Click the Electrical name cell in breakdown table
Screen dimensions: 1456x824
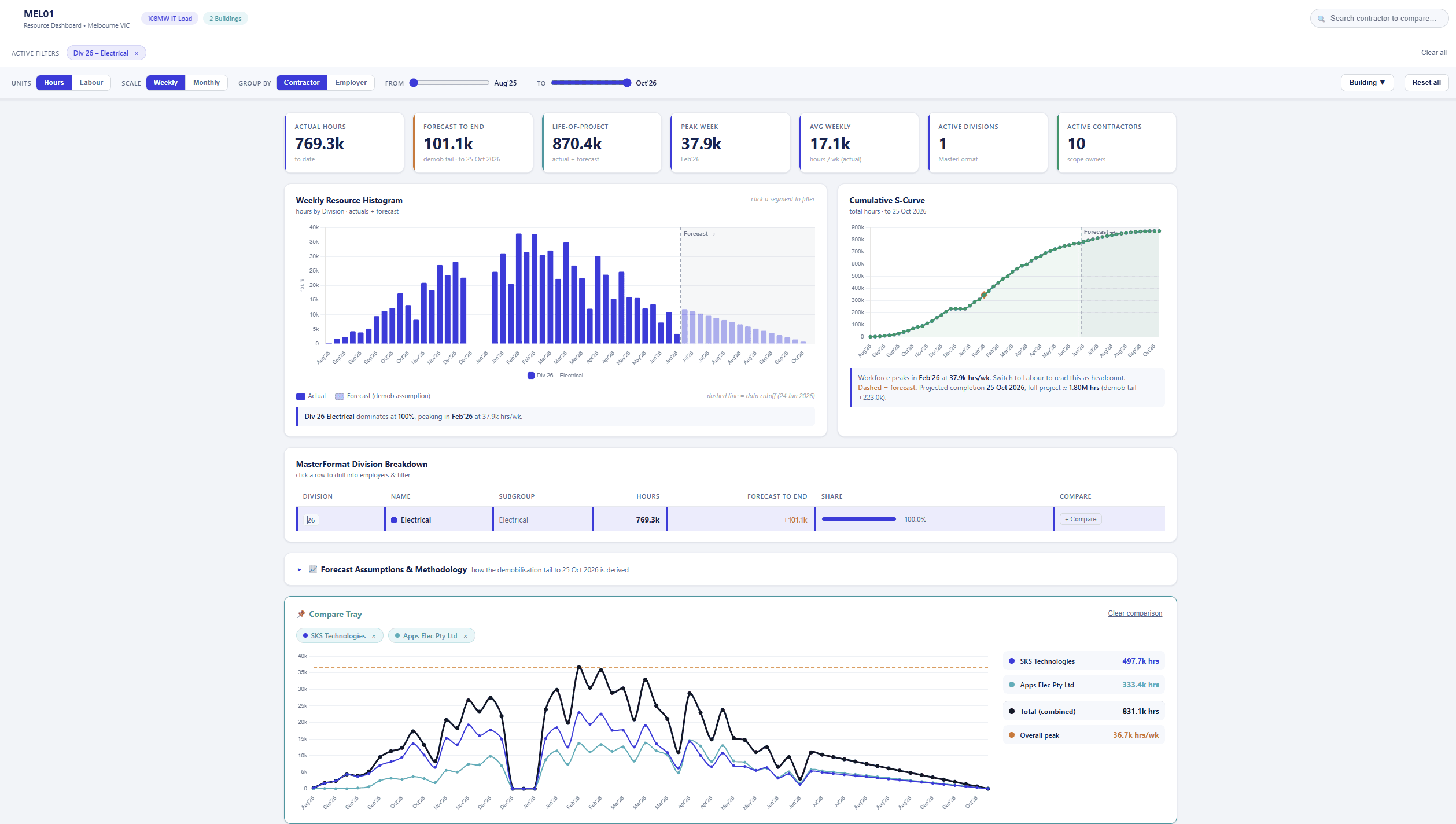click(x=438, y=520)
